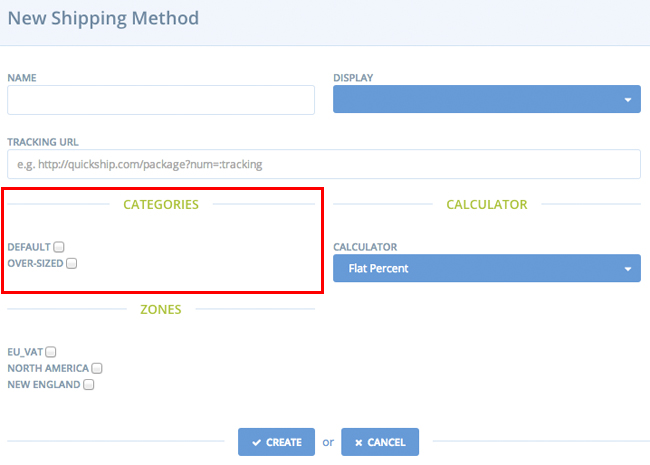The width and height of the screenshot is (650, 465).
Task: Focus the Name input field
Action: 161,100
